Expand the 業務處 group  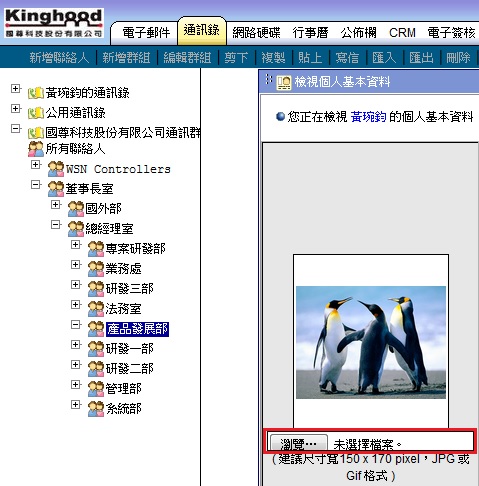[76, 265]
